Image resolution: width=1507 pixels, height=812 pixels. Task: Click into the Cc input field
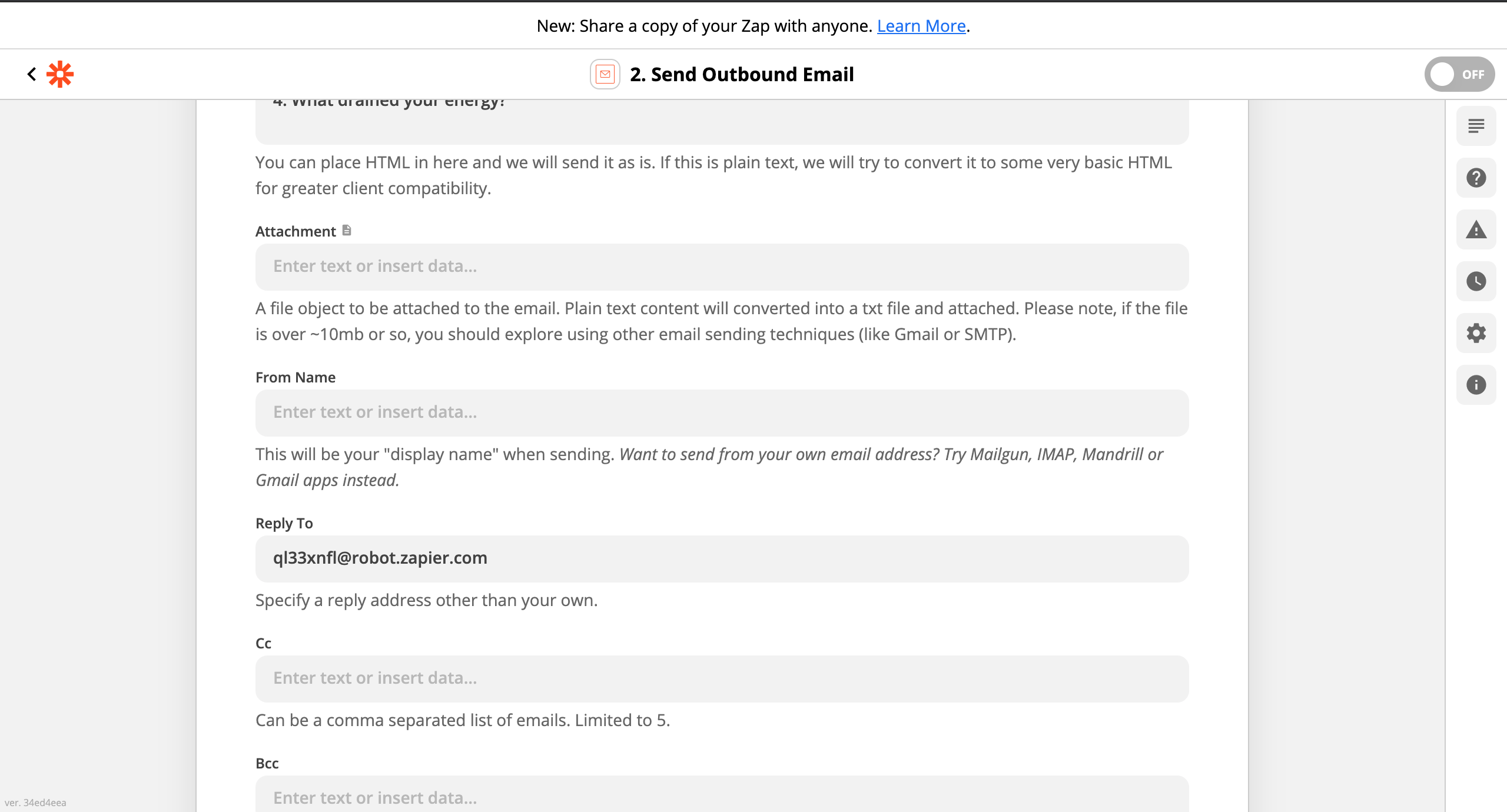[722, 678]
